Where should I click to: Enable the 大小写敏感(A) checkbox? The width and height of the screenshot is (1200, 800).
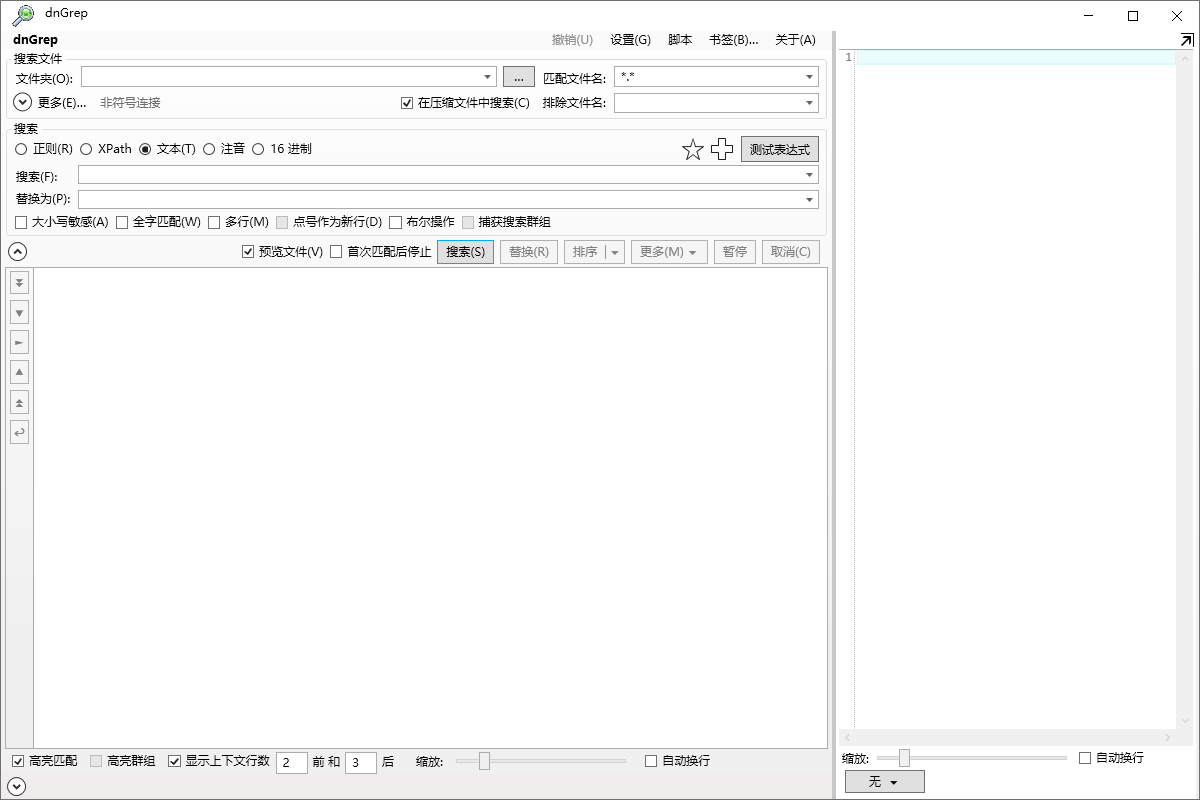click(21, 222)
